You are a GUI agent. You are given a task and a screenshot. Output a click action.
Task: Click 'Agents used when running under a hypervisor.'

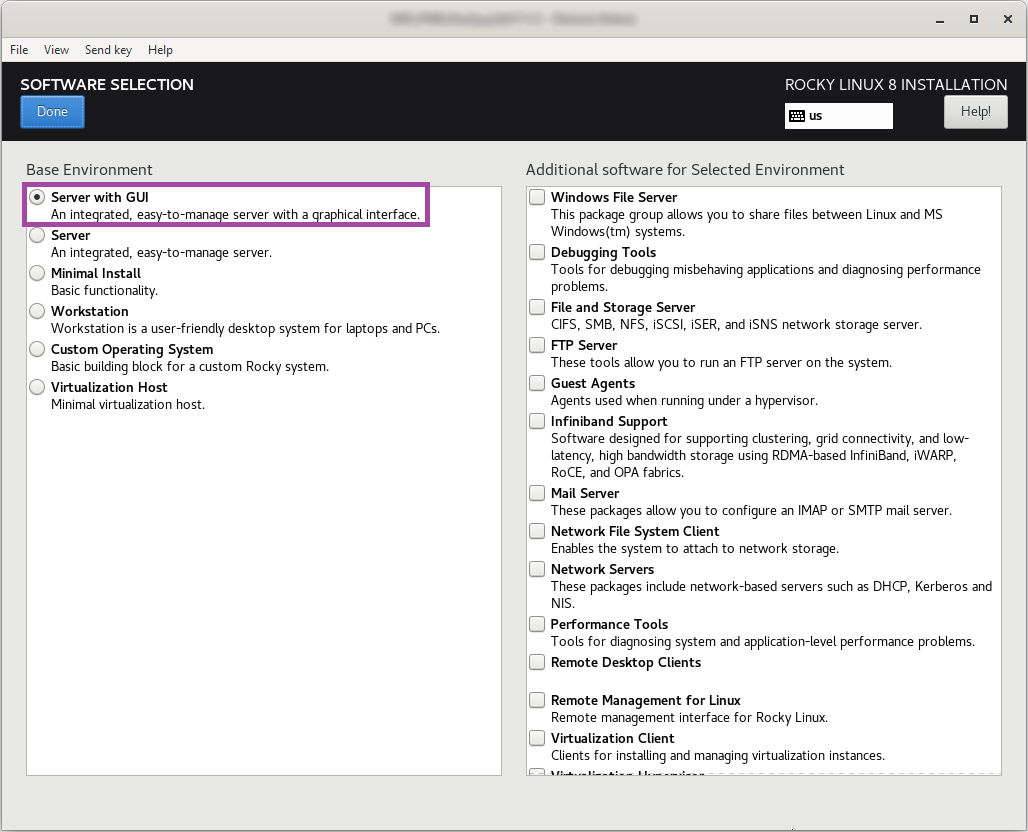point(684,401)
